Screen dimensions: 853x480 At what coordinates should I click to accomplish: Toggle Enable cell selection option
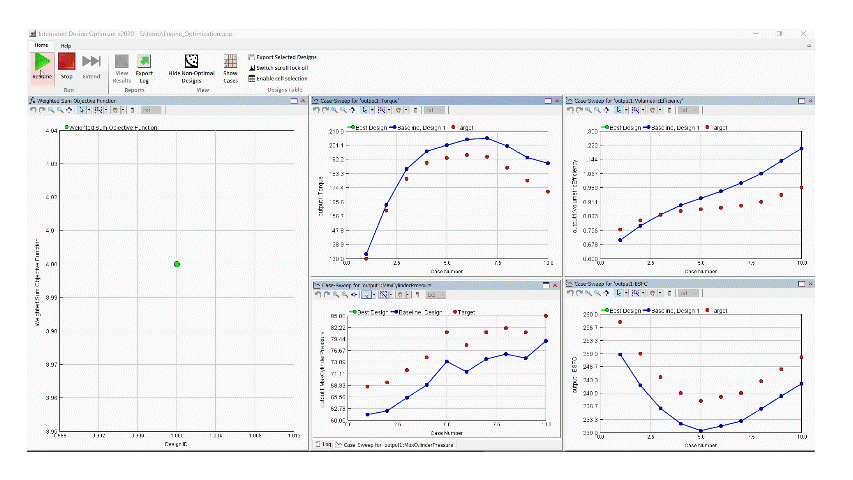click(277, 78)
